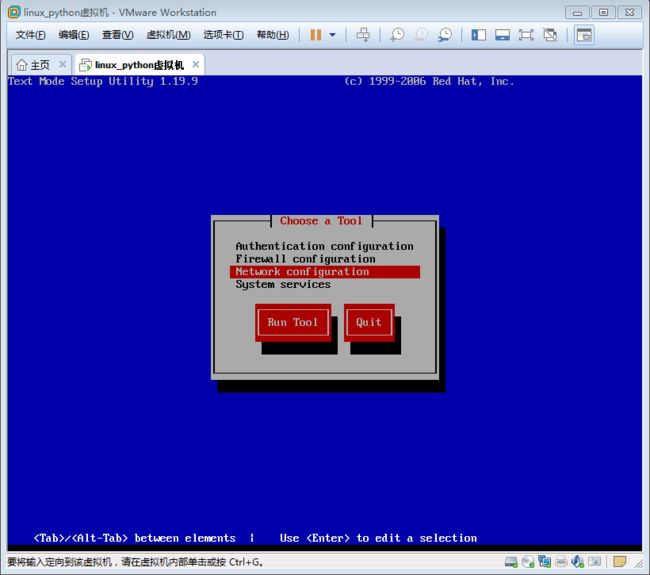The width and height of the screenshot is (650, 575).
Task: Close the 主页 tab
Action: coord(62,64)
